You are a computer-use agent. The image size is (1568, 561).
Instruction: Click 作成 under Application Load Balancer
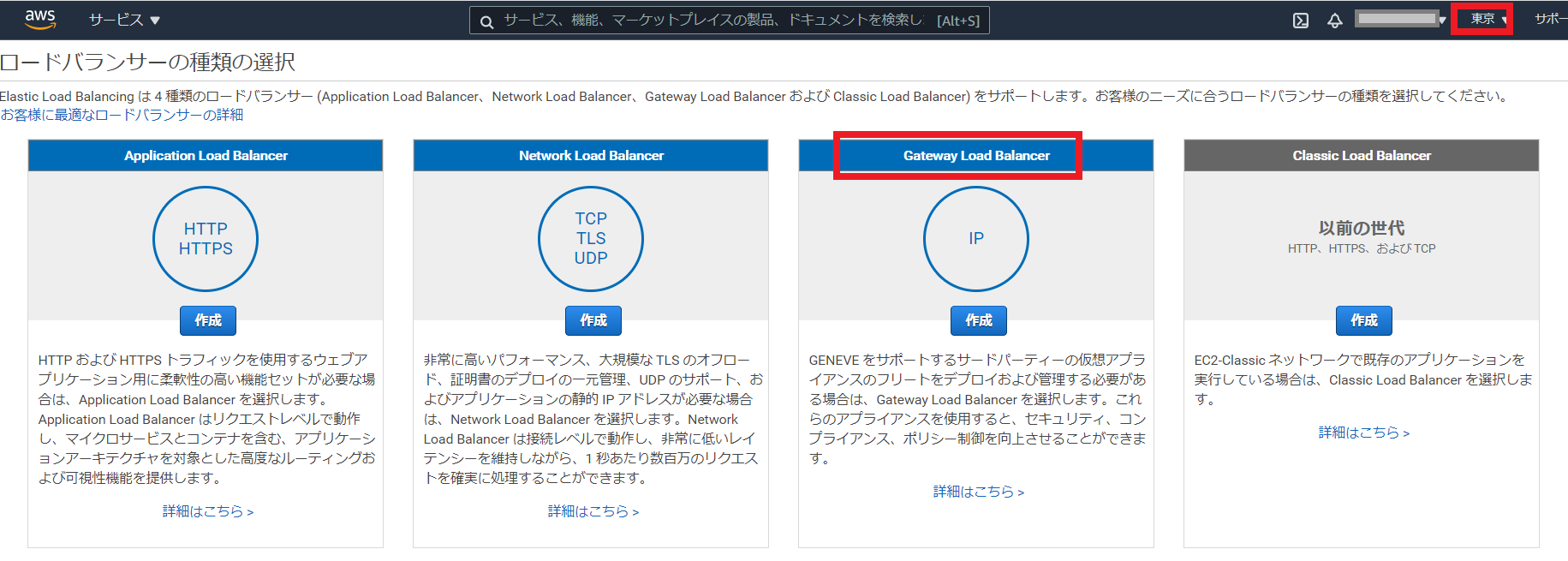coord(208,320)
